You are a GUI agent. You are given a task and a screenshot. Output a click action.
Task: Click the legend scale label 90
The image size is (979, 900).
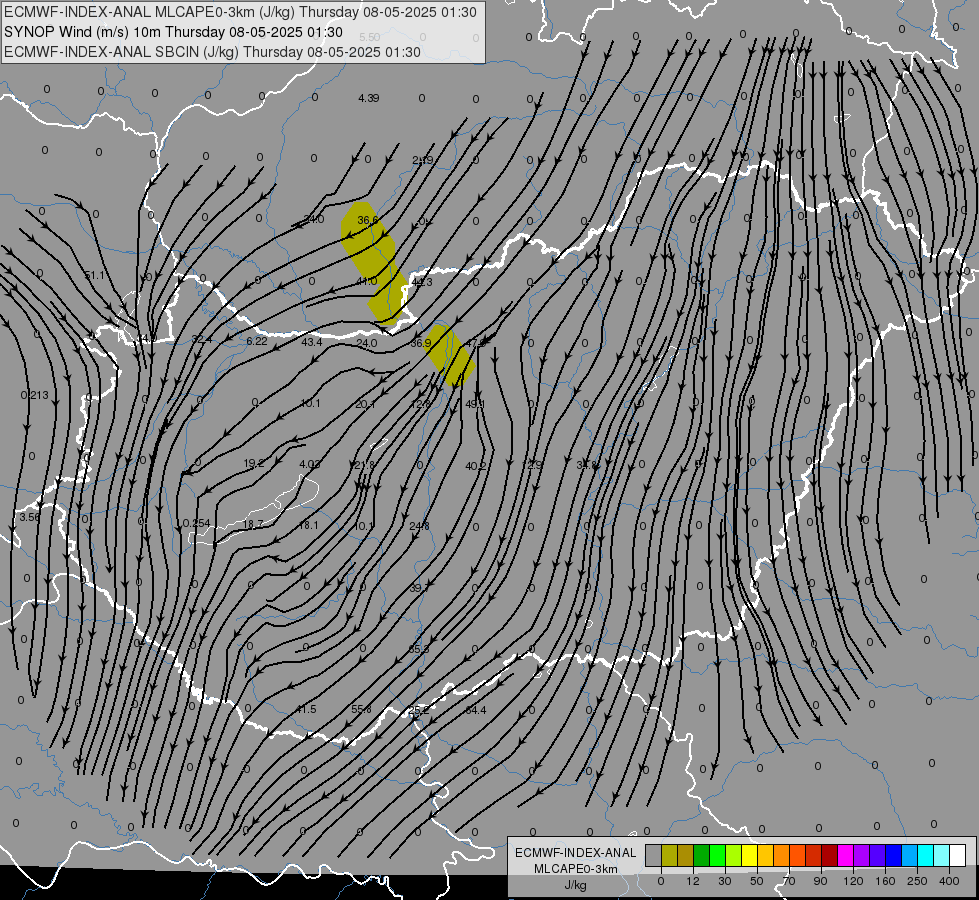[820, 881]
